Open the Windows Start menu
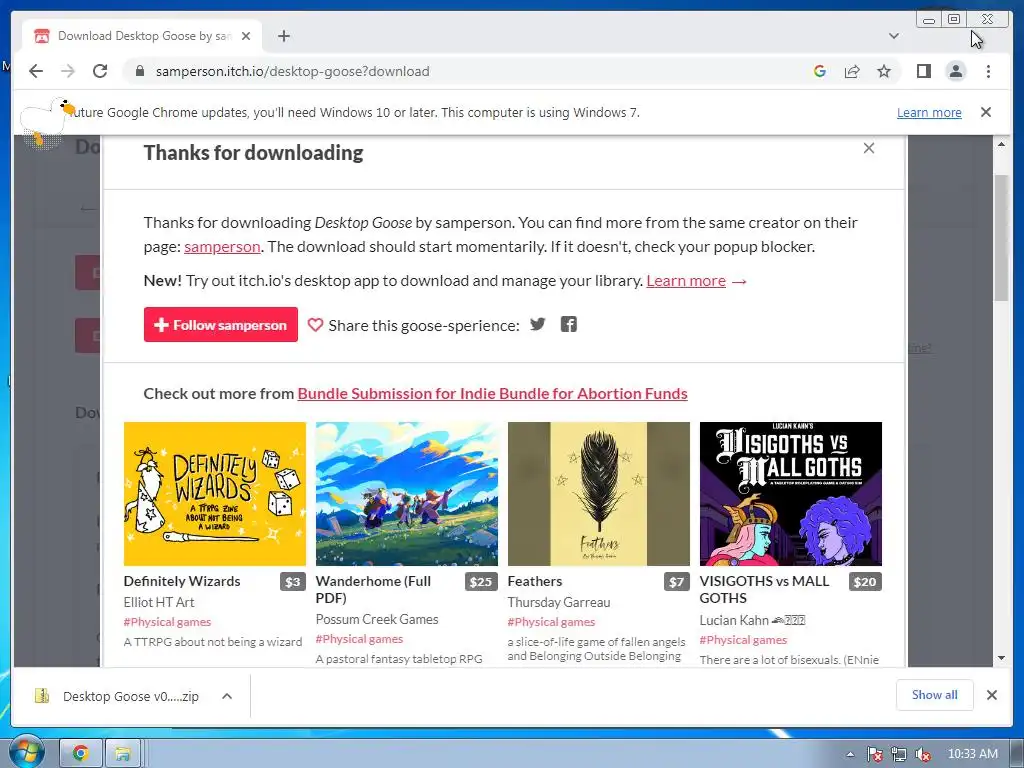This screenshot has height=768, width=1024. coord(26,752)
